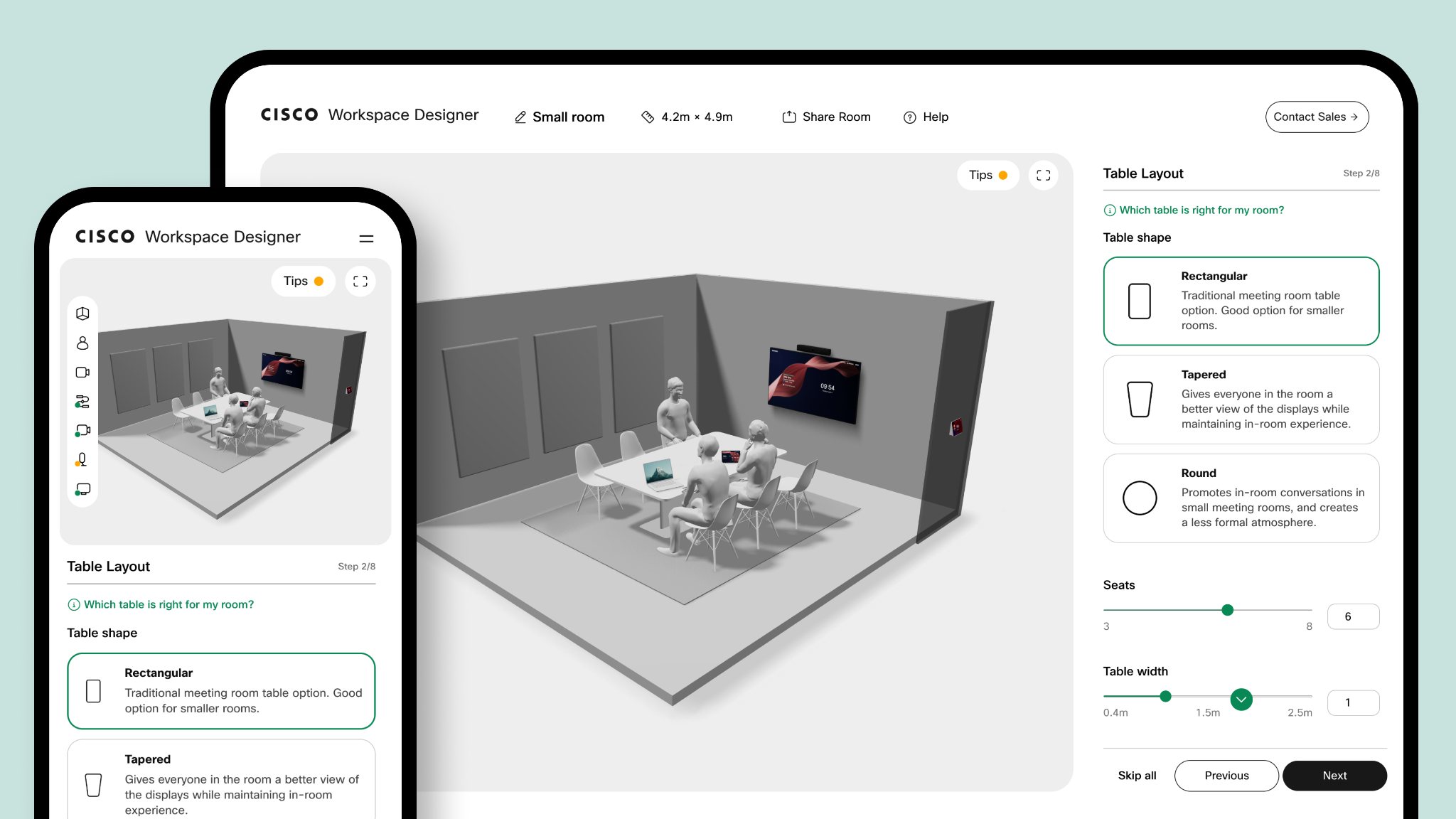Toggle Tips on the mobile preview
The image size is (1456, 819).
[x=303, y=281]
